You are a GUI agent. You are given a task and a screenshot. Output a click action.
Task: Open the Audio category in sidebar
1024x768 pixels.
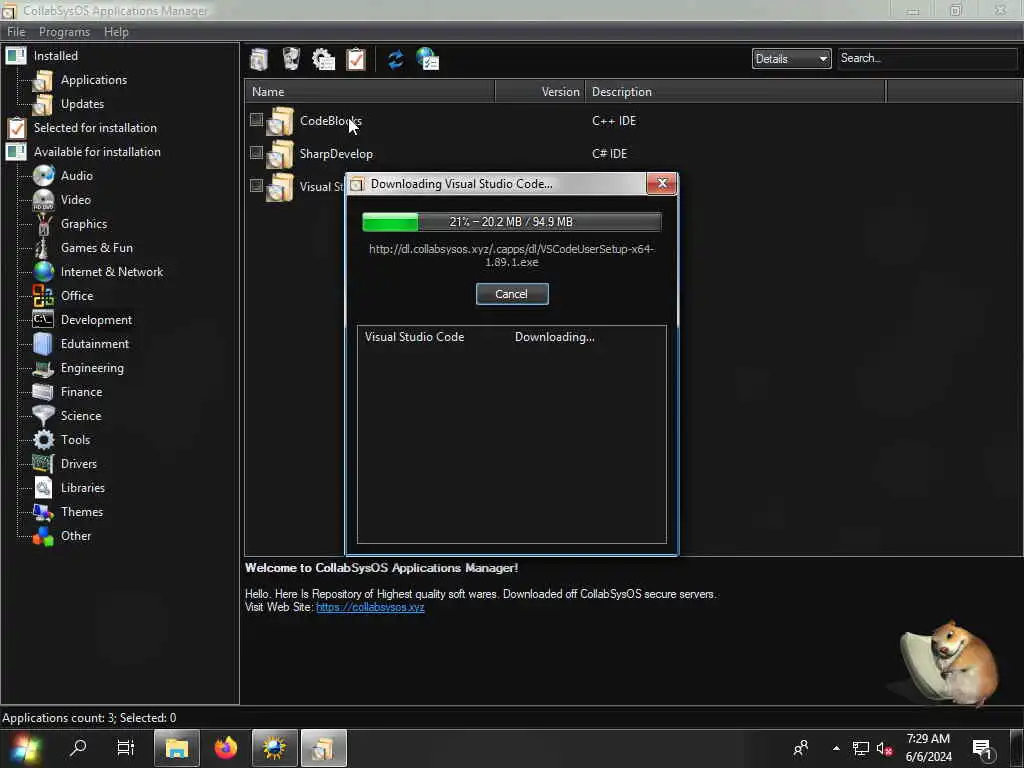[76, 176]
